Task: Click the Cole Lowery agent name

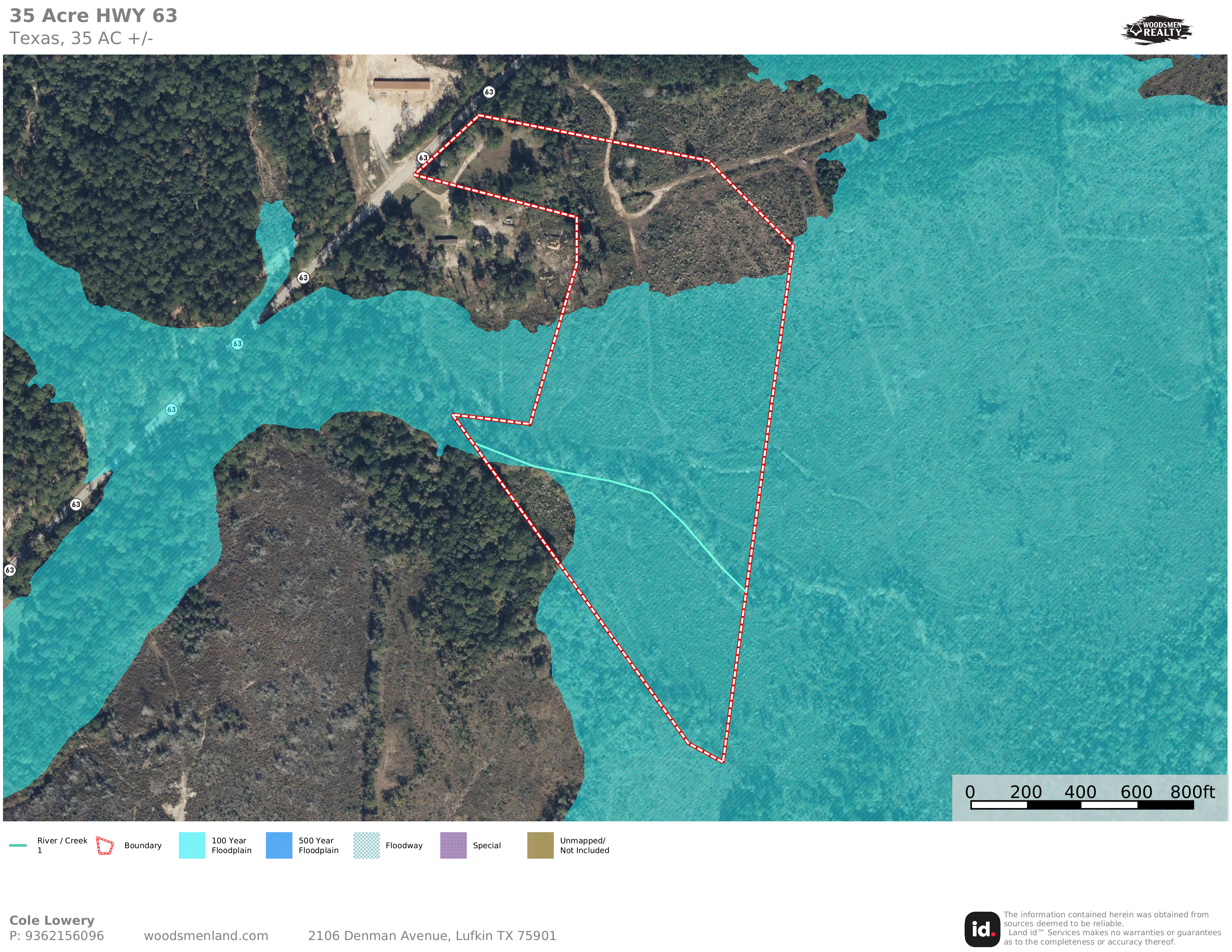Action: 52,920
